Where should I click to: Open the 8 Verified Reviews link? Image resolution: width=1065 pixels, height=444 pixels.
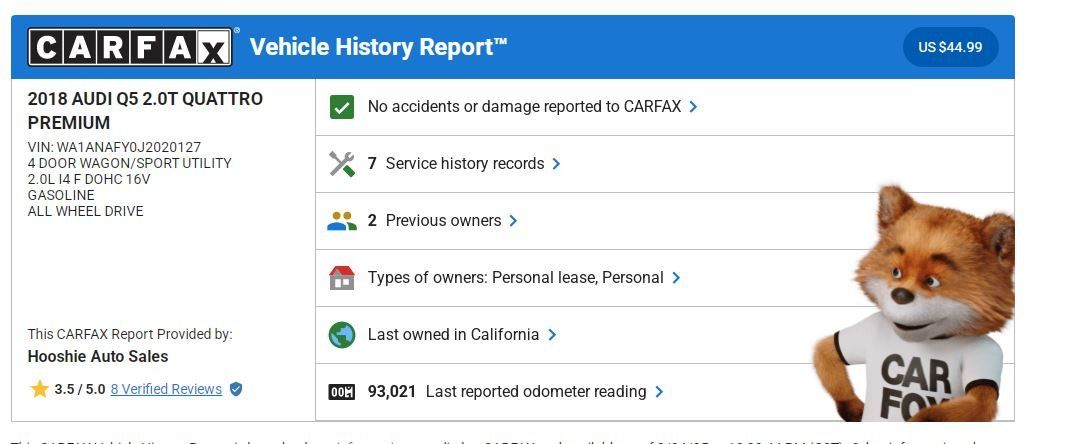point(166,389)
